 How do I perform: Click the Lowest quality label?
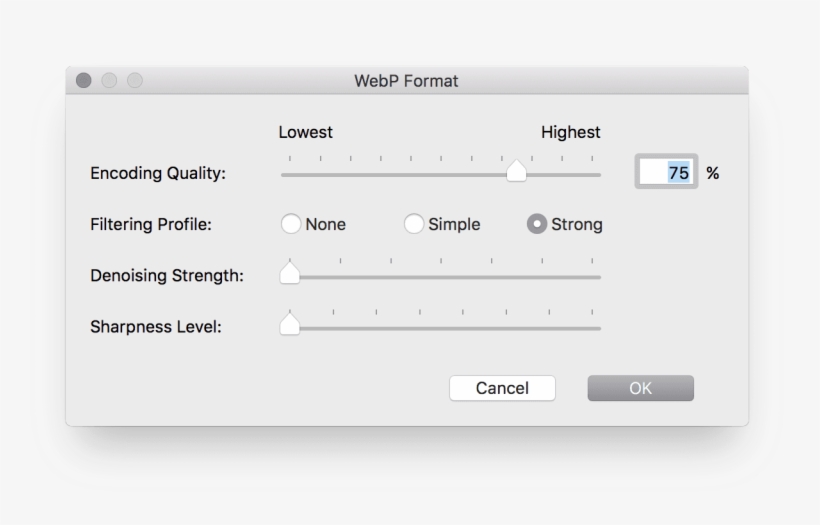point(305,132)
